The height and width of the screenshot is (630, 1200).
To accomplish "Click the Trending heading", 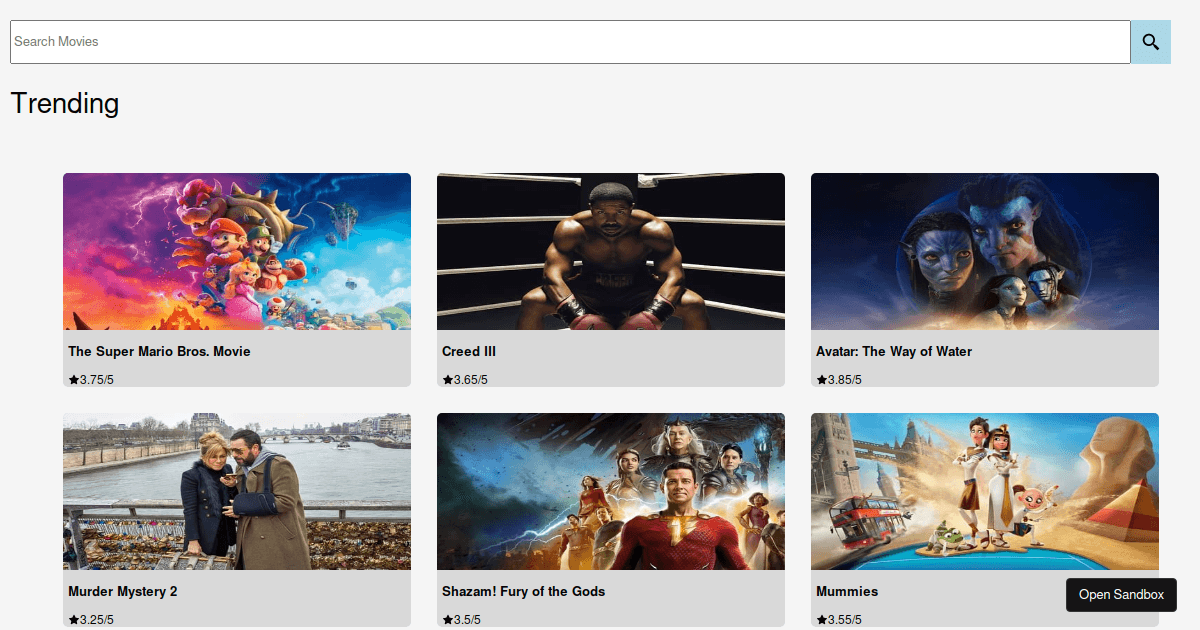I will pyautogui.click(x=65, y=103).
